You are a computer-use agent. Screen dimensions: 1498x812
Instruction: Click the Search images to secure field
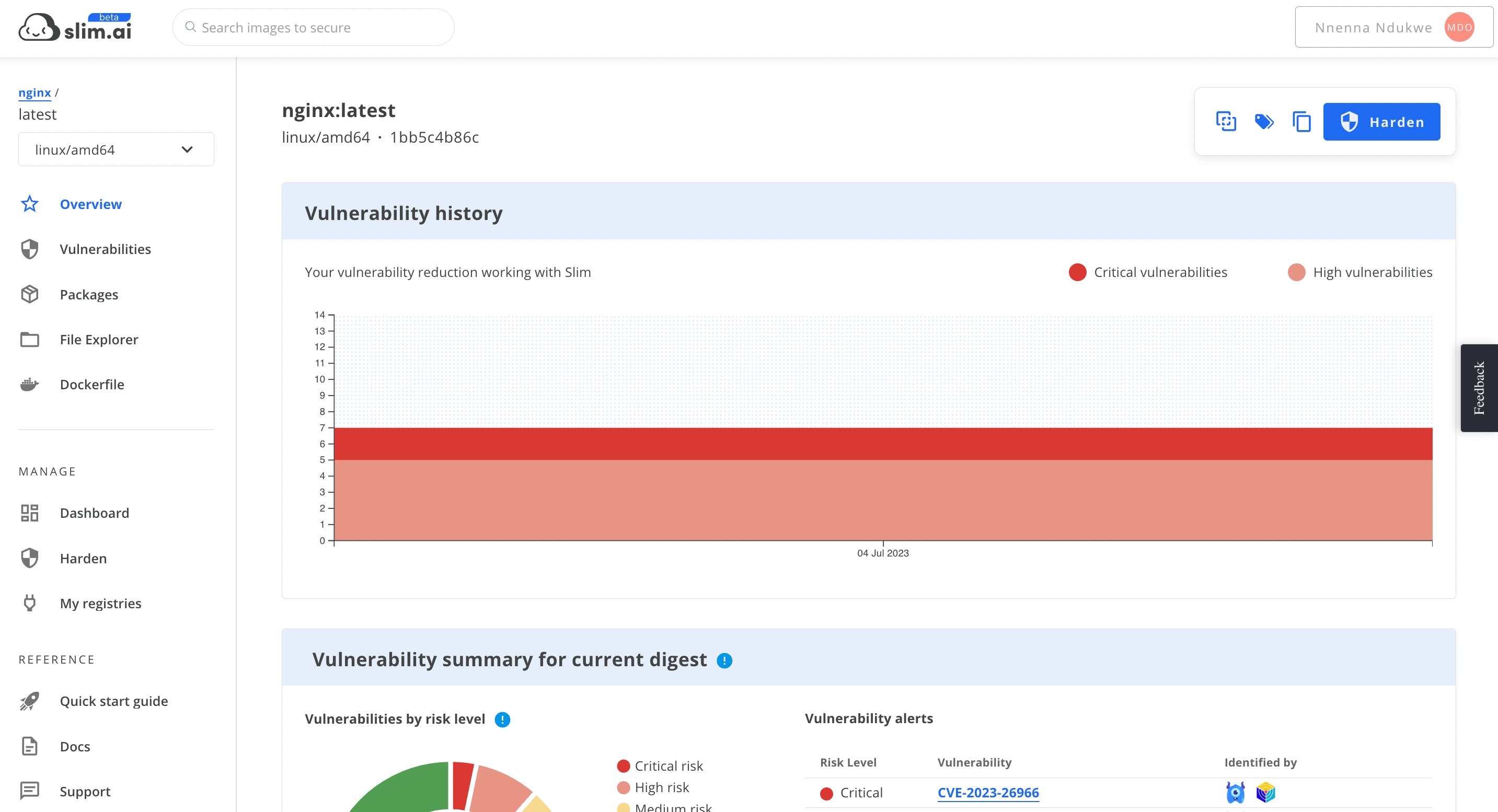tap(314, 27)
